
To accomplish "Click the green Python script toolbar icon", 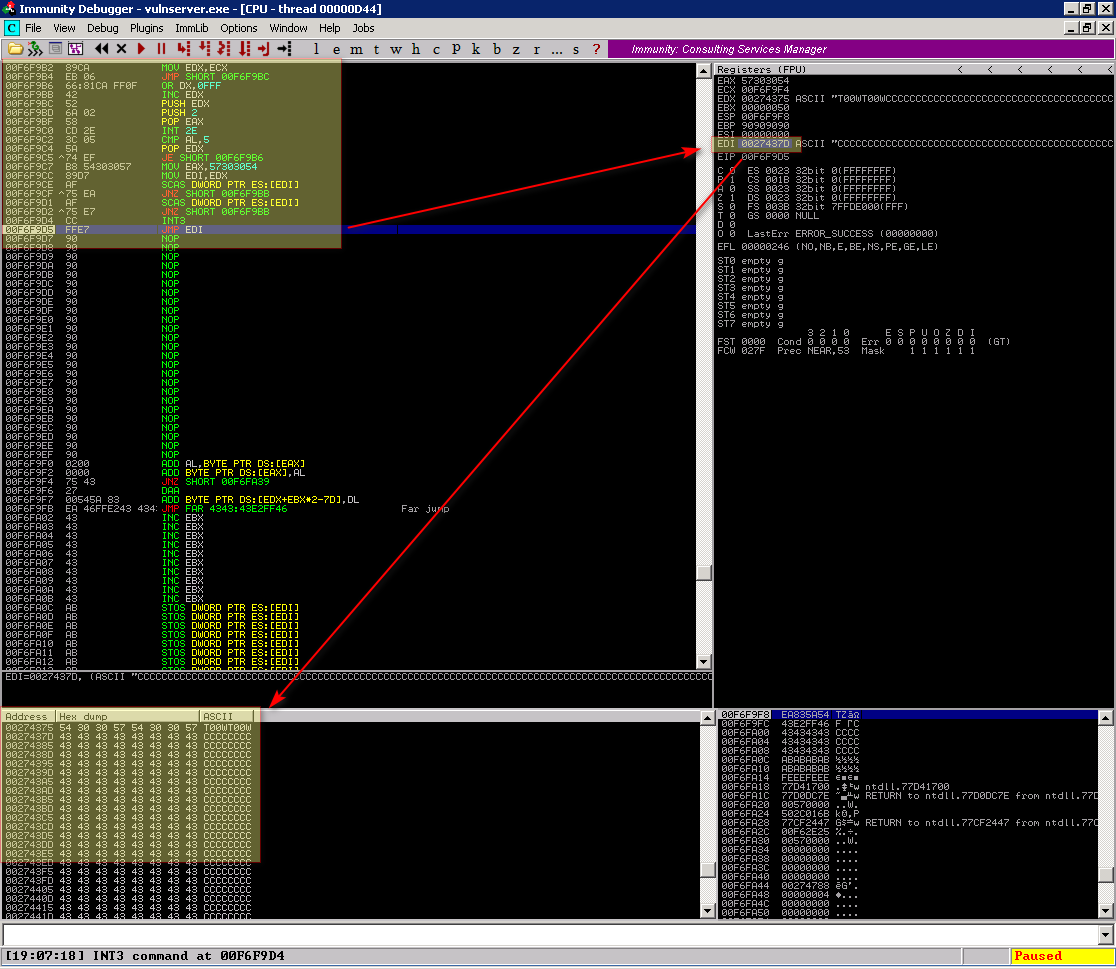I will (35, 49).
